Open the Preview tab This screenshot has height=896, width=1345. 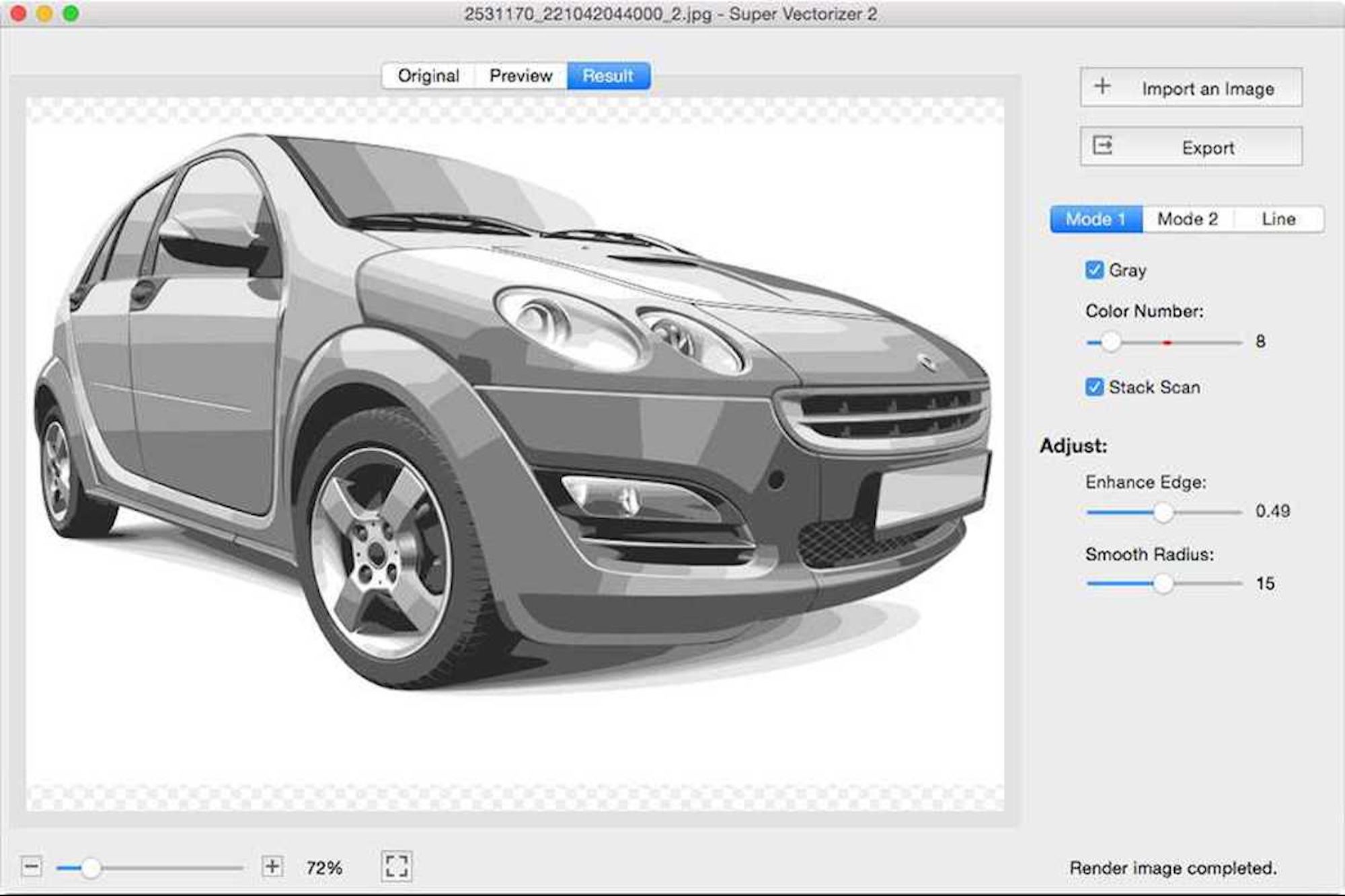pos(521,75)
